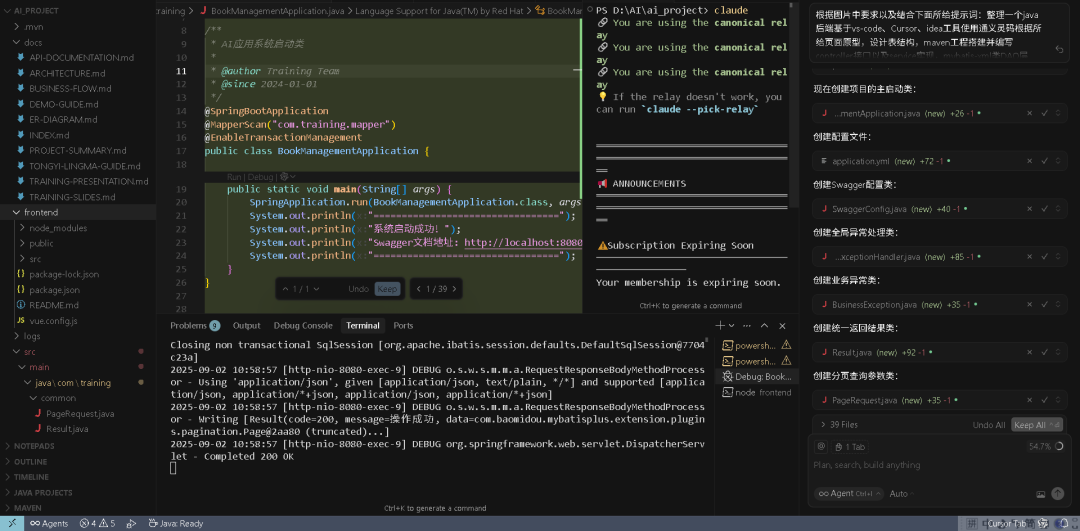
Task: Send the chat message with arrow button
Action: [x=1057, y=494]
